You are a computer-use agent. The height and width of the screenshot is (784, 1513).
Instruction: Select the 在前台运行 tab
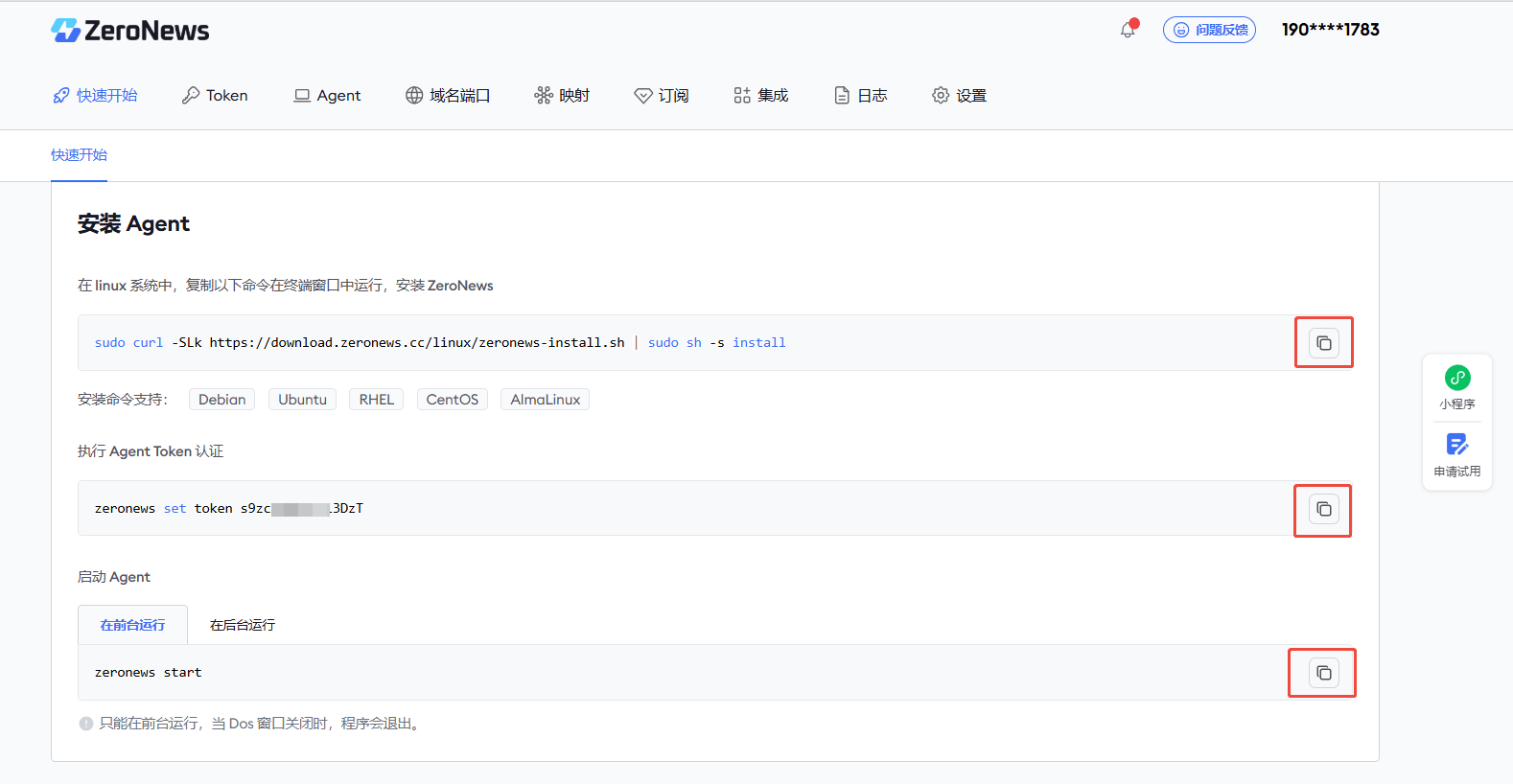(x=132, y=625)
